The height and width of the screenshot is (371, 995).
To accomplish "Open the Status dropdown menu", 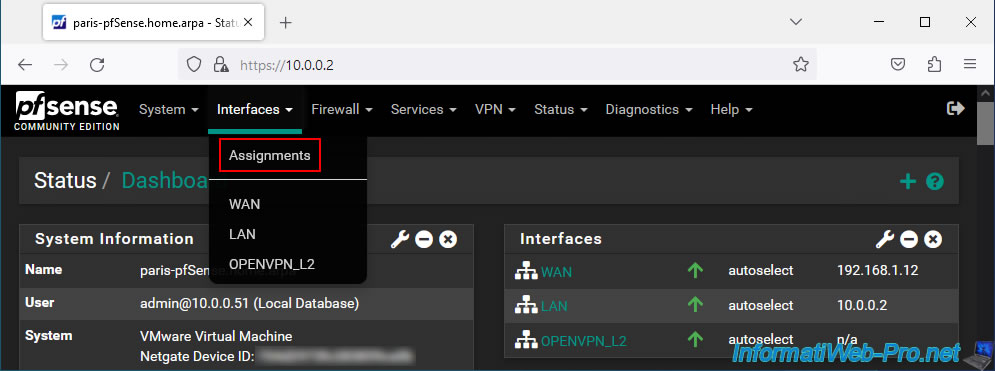I will pos(561,110).
